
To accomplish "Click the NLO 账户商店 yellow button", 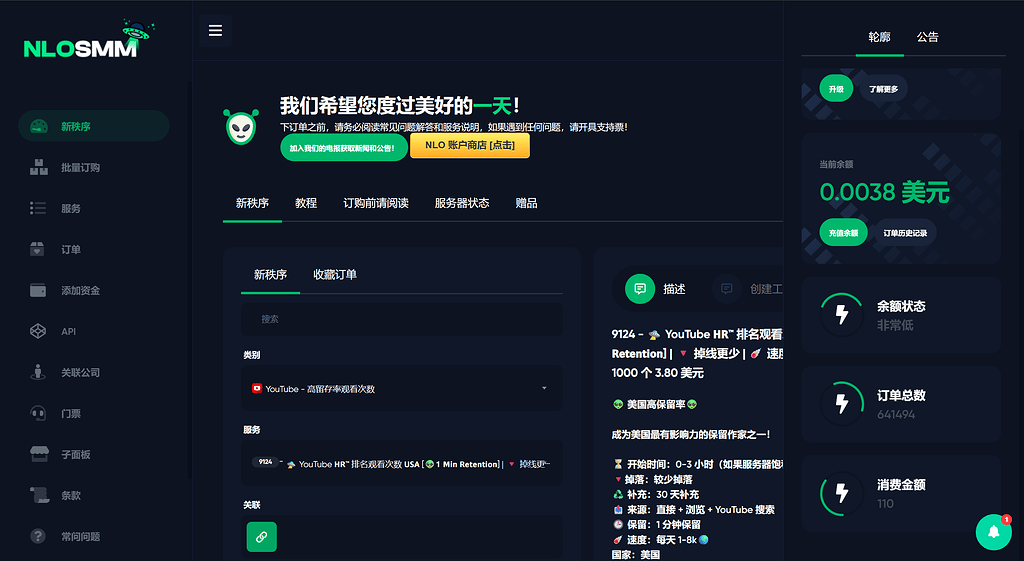I will [470, 146].
